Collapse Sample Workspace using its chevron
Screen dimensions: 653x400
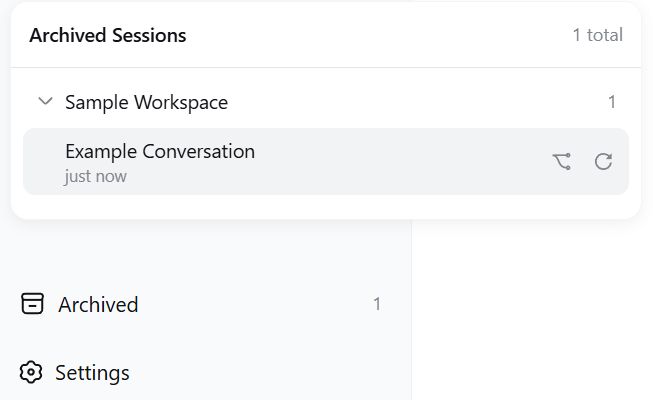click(45, 101)
